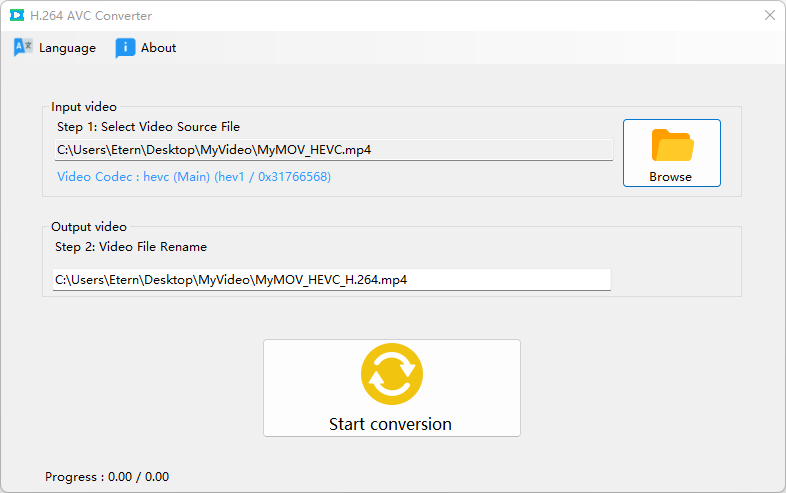Click the Step 1: Select Video Source File label
This screenshot has height=493, width=786.
click(x=148, y=127)
